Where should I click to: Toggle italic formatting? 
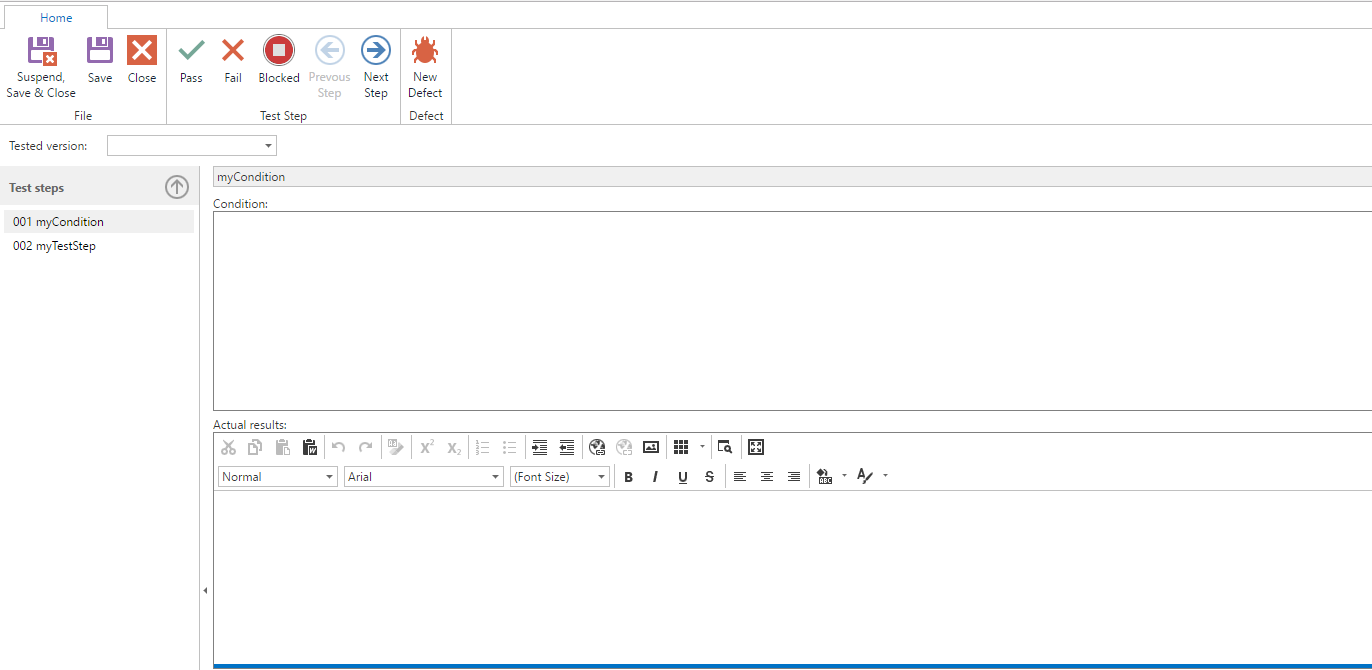tap(655, 477)
